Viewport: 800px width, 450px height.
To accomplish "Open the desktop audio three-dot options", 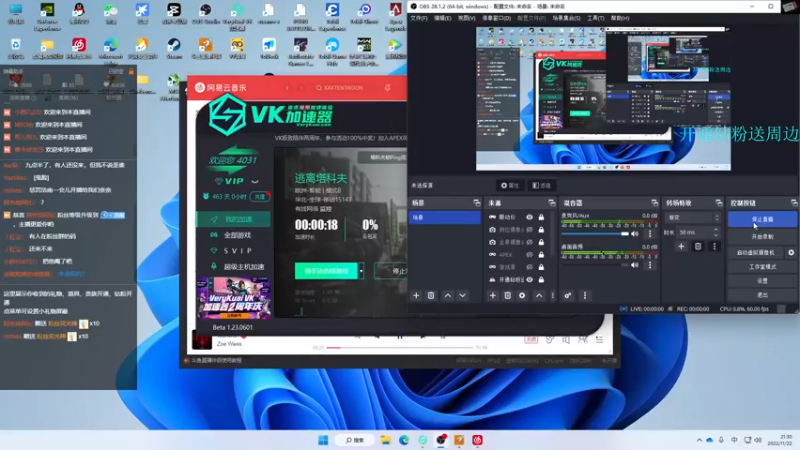I will 649,265.
